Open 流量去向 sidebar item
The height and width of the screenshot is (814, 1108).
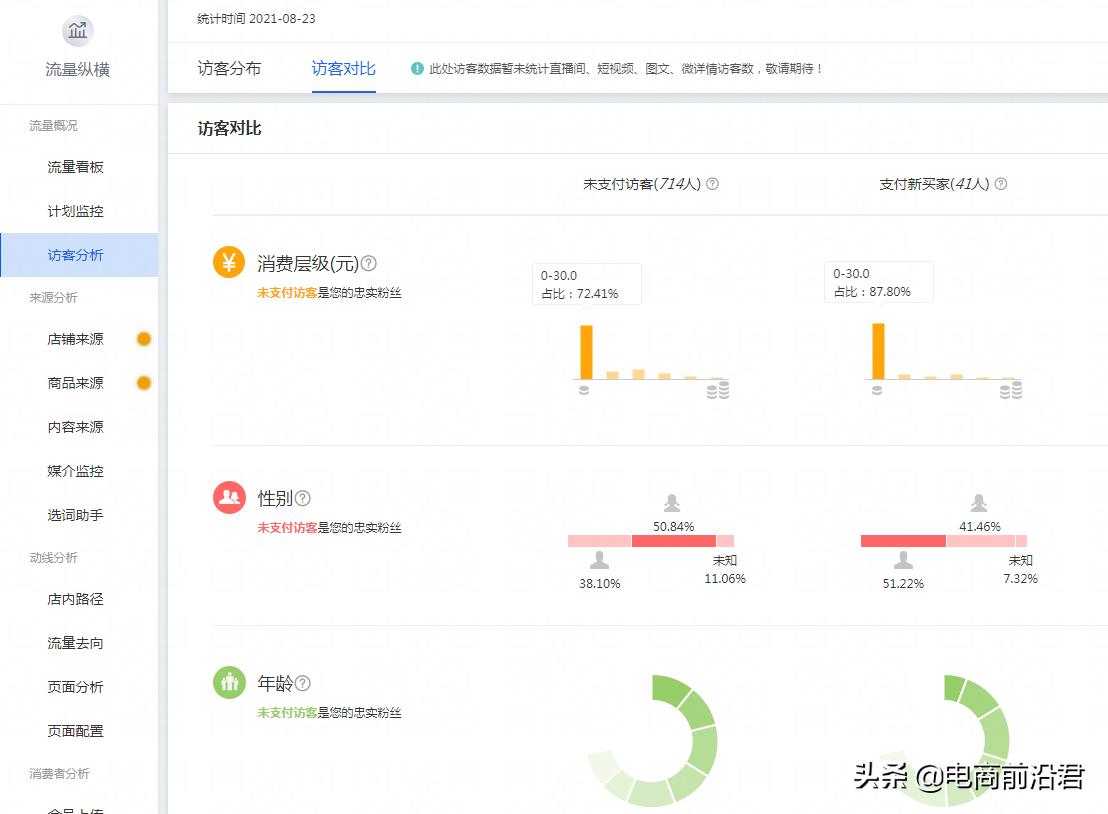click(x=76, y=643)
